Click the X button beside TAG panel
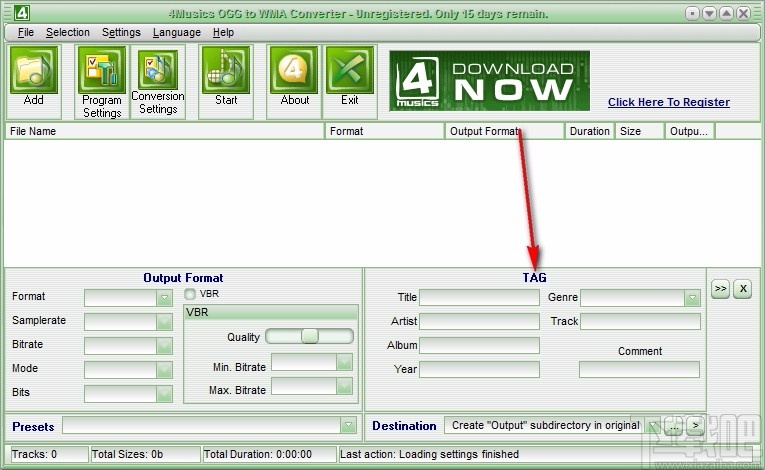 [x=743, y=288]
